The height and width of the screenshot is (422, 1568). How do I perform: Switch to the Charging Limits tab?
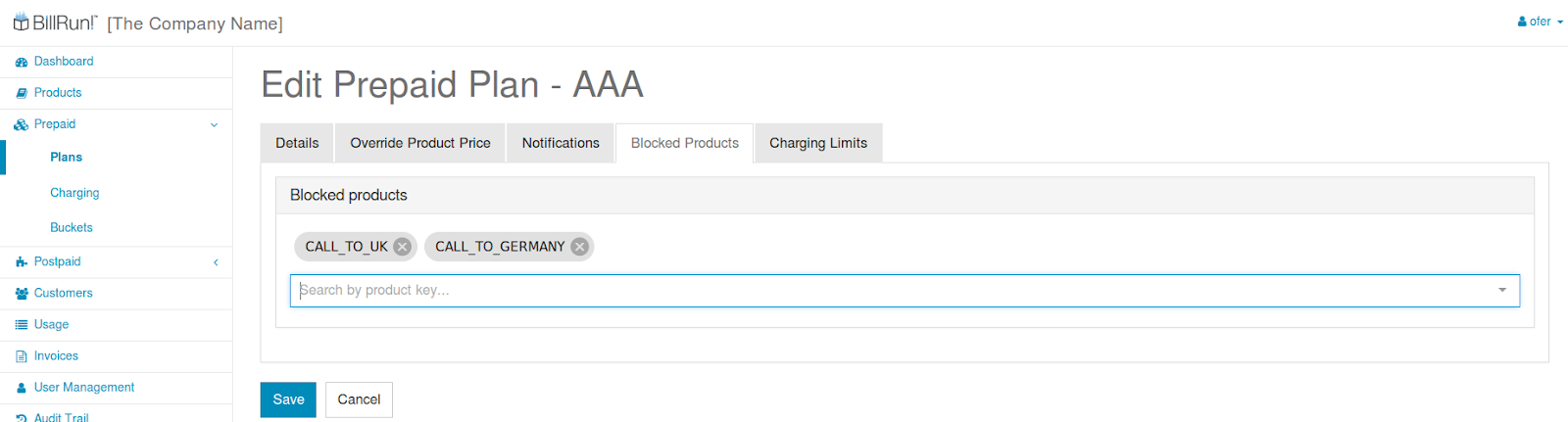818,143
